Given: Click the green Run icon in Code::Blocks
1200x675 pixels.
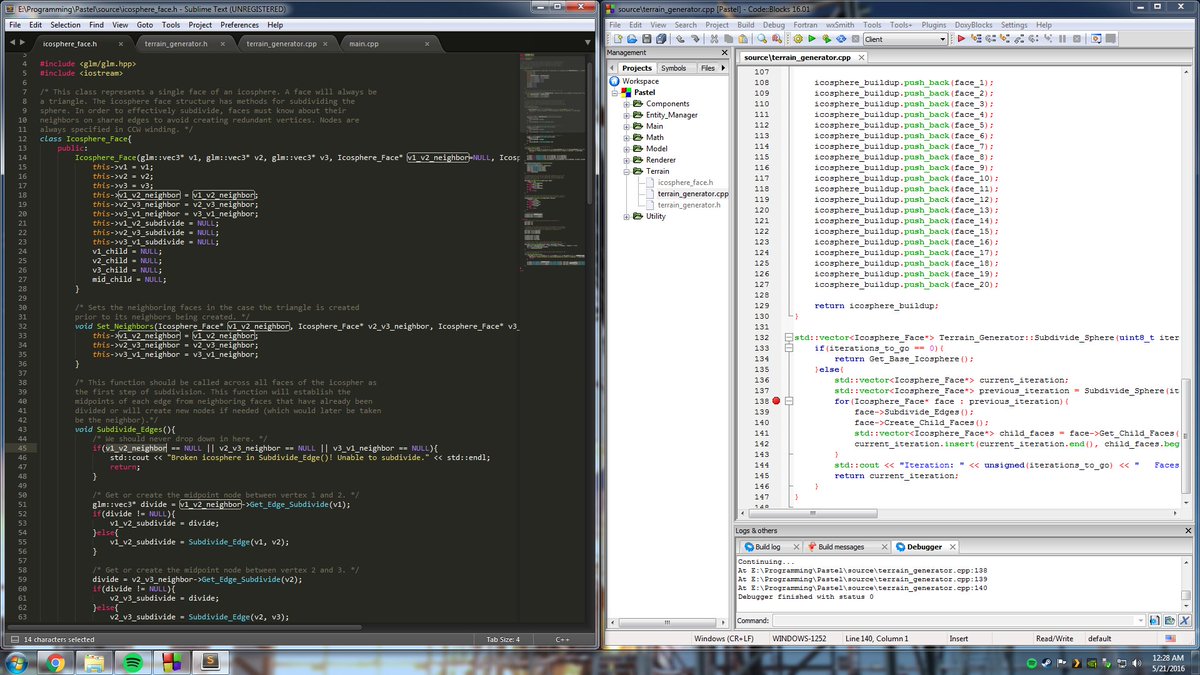Looking at the screenshot, I should (x=813, y=39).
